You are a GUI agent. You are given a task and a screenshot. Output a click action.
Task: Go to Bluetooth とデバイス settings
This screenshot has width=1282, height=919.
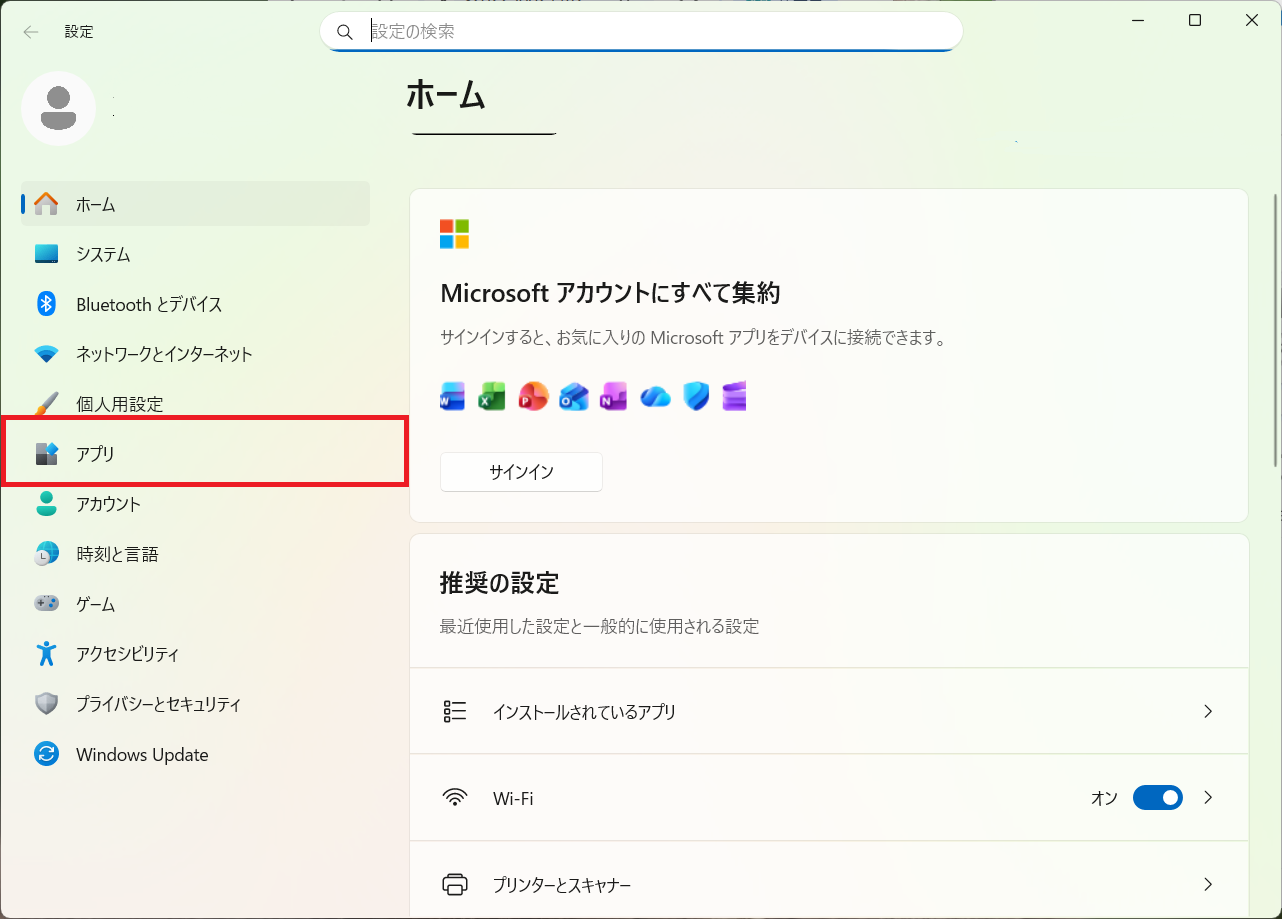(x=196, y=304)
